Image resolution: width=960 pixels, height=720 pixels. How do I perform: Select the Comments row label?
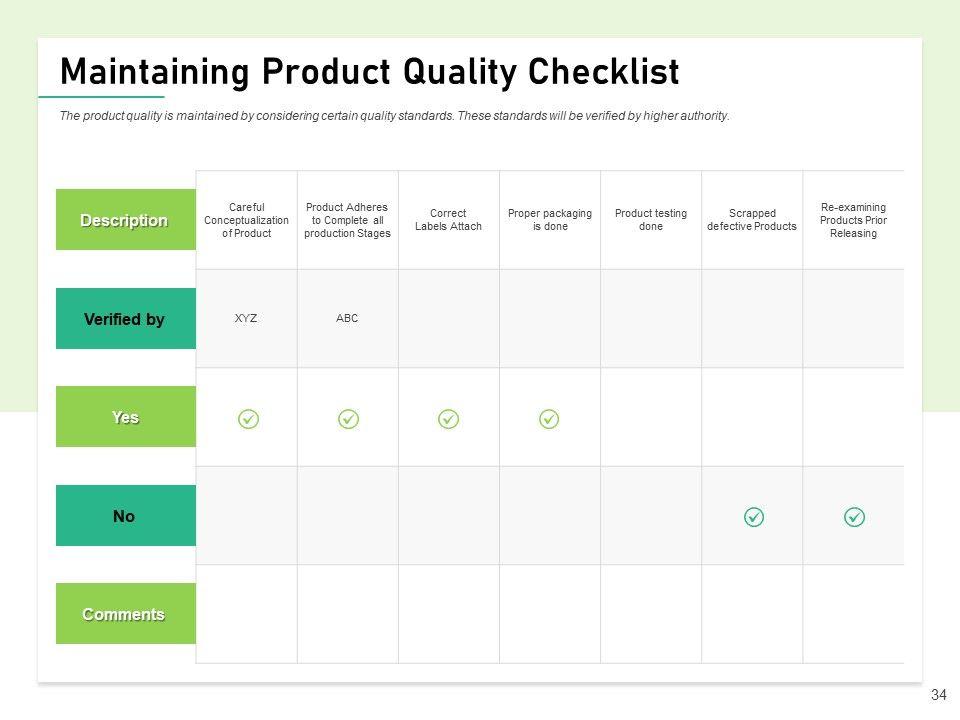tap(125, 614)
